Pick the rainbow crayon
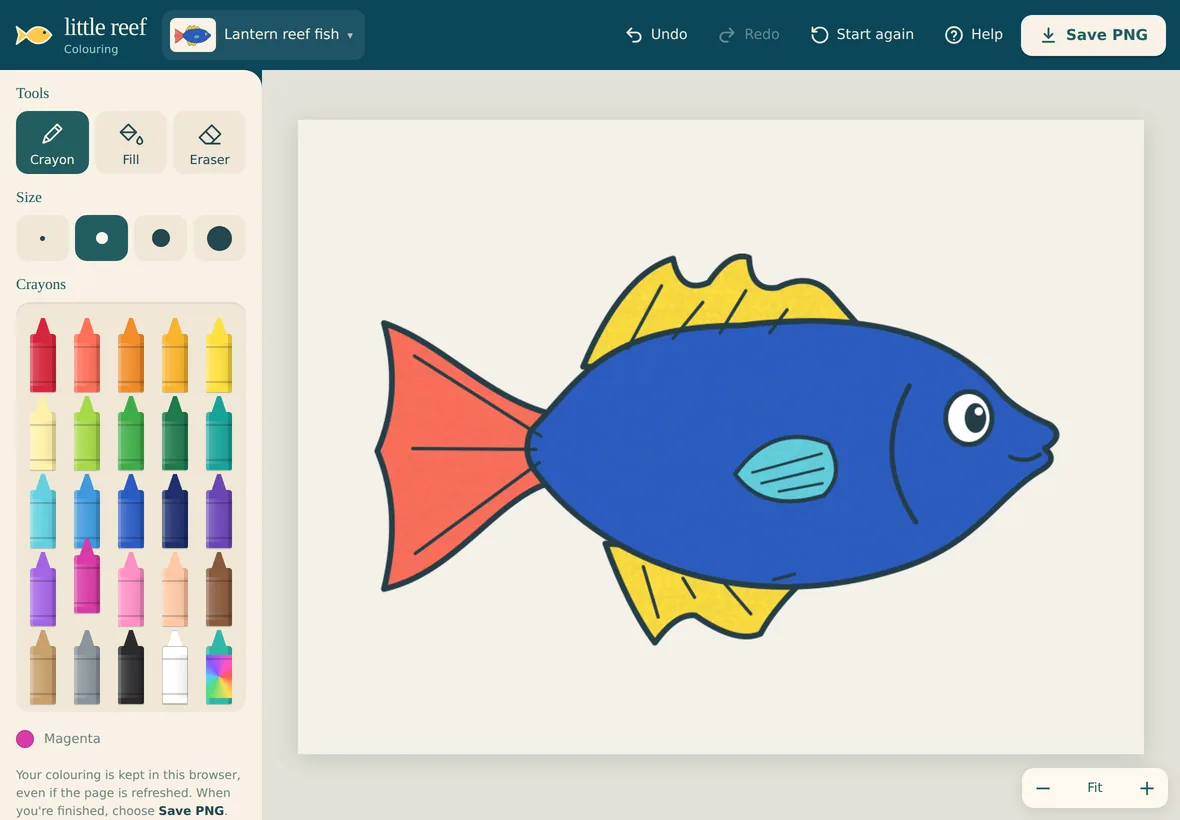Screen dimensions: 1180x820 (219, 668)
